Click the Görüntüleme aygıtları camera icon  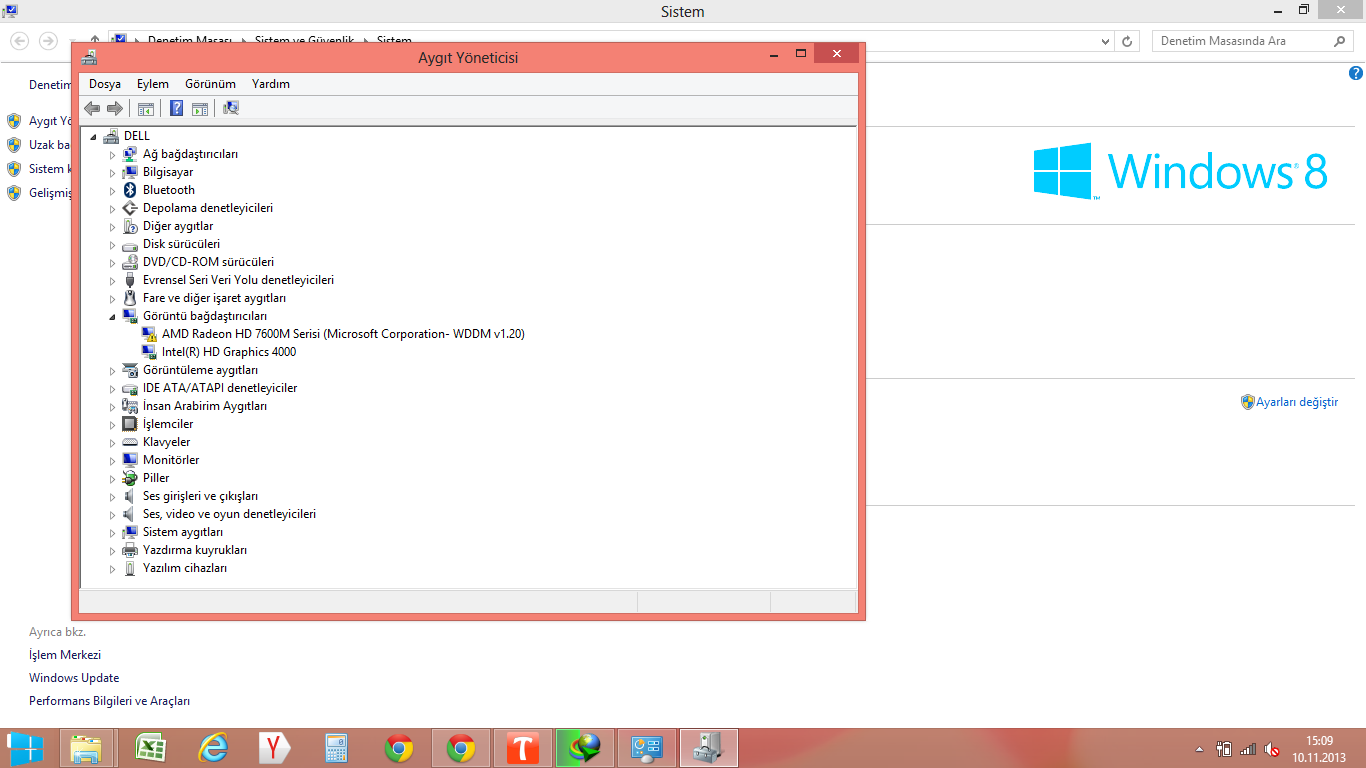point(129,370)
